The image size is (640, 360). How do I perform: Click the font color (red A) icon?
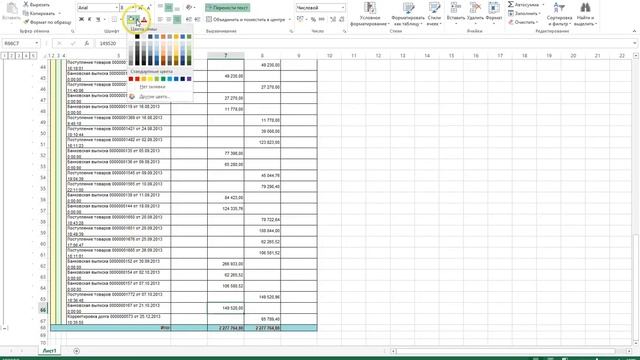coord(144,19)
